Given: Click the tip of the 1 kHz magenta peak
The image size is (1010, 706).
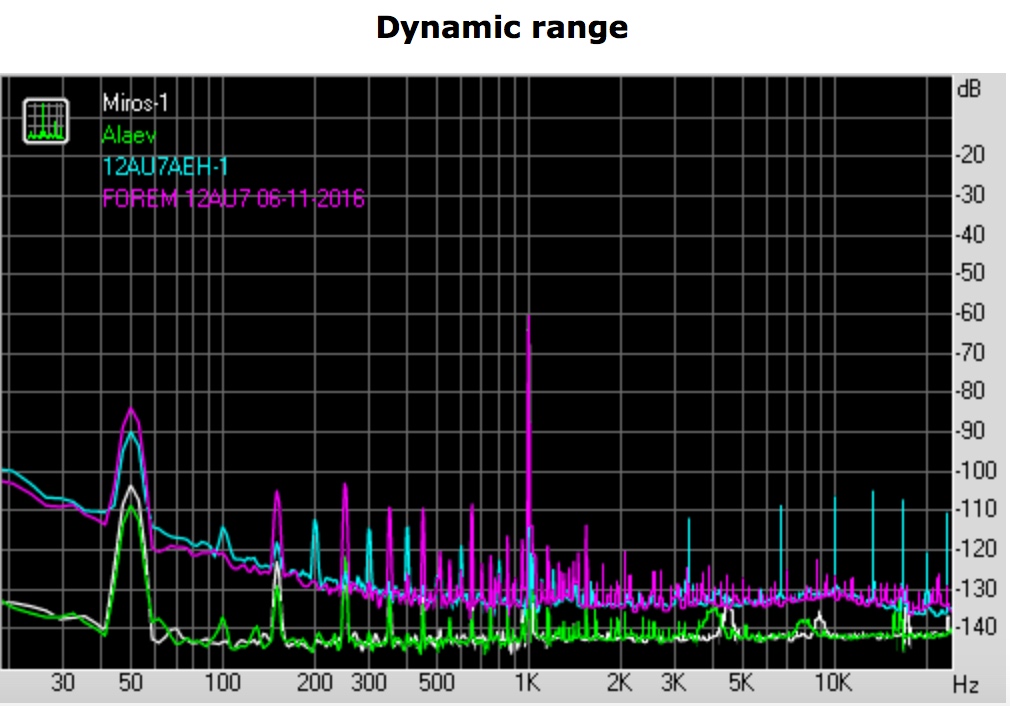Looking at the screenshot, I should pos(528,317).
